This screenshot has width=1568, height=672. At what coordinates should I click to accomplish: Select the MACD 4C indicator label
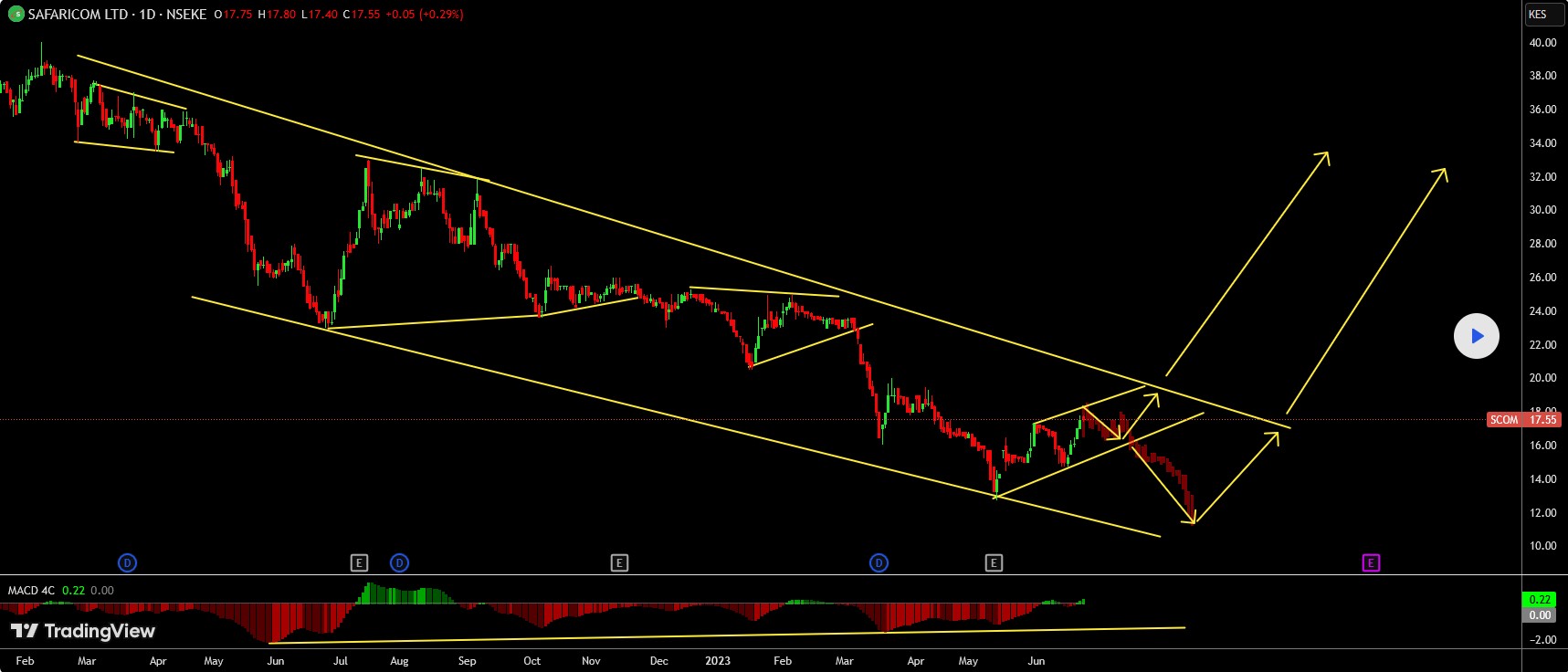pyautogui.click(x=31, y=591)
